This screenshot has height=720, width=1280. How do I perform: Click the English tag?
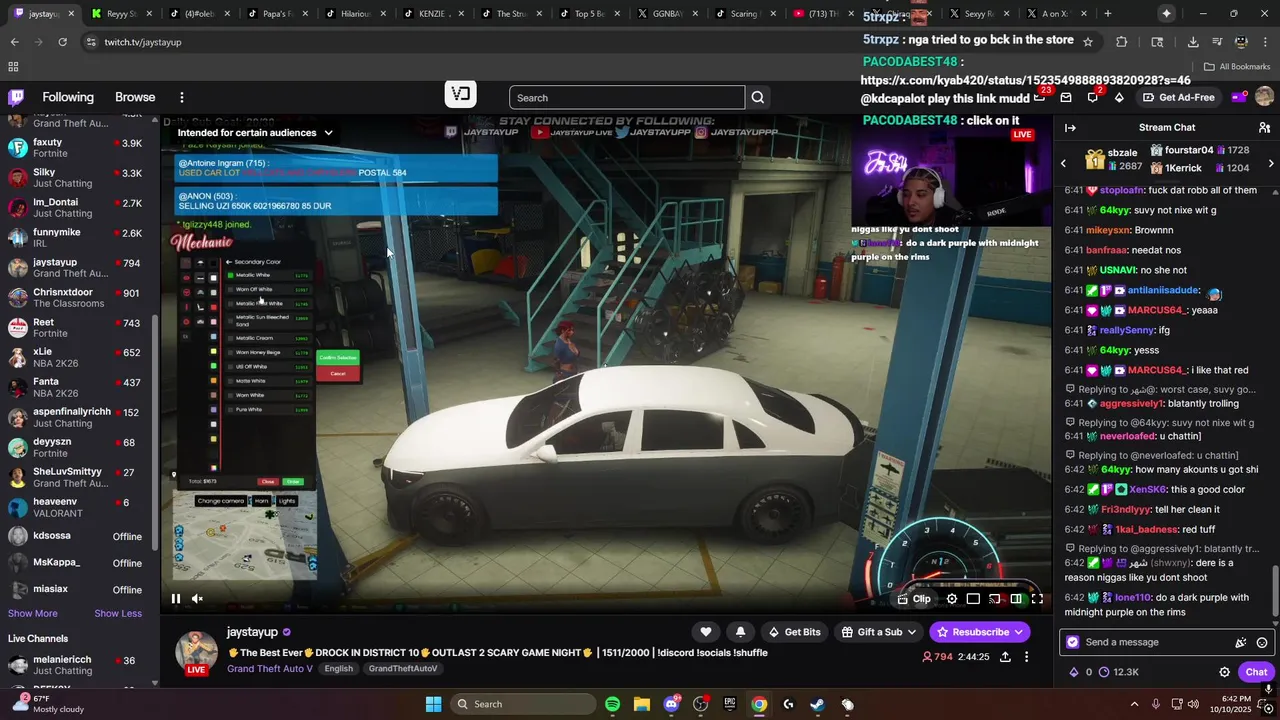[x=338, y=669]
